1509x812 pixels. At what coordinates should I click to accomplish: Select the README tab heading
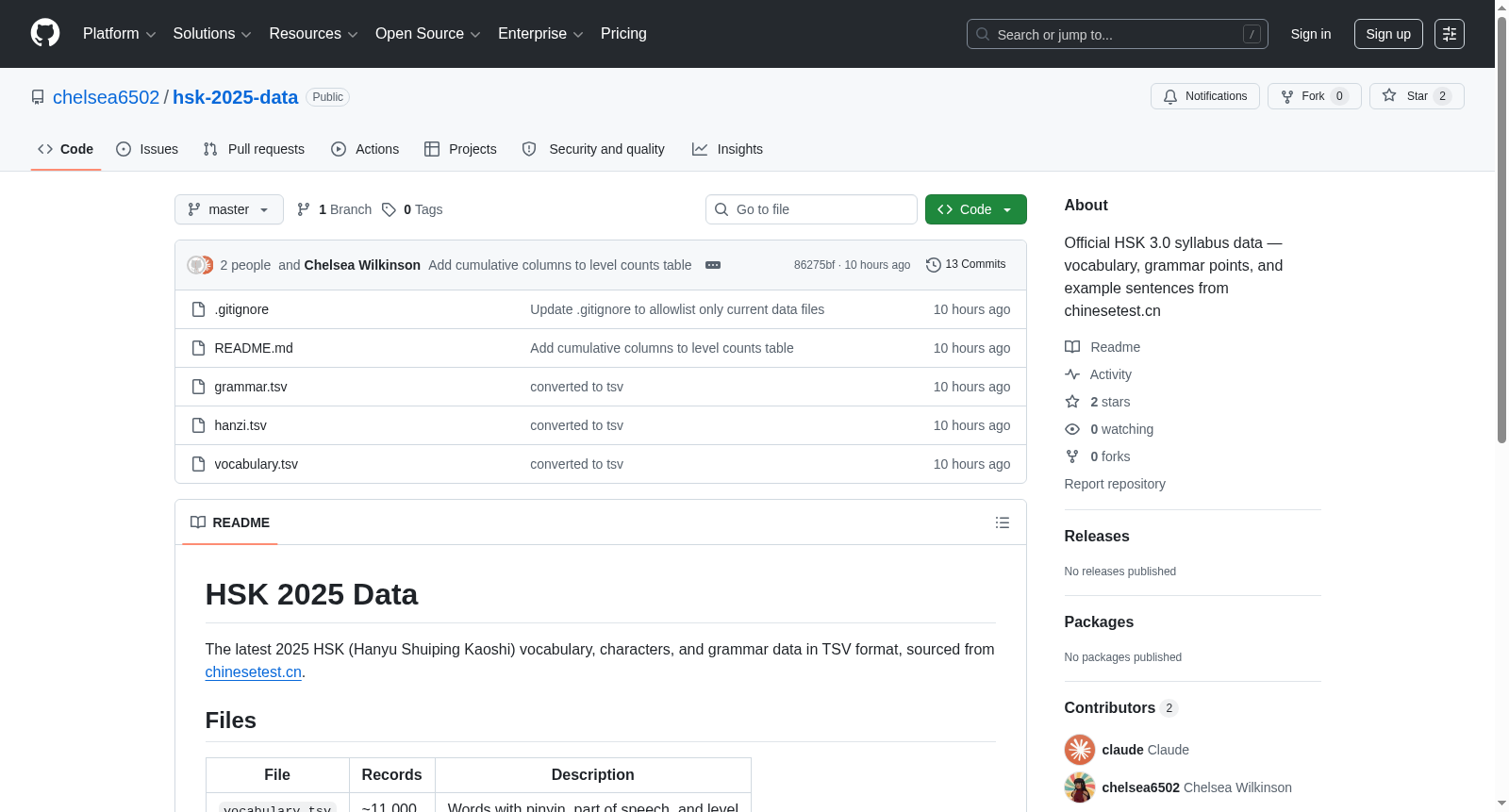coord(230,522)
